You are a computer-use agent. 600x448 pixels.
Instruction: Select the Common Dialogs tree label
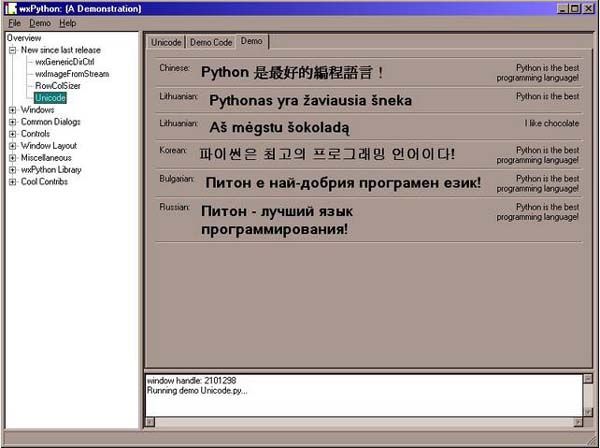[x=51, y=122]
